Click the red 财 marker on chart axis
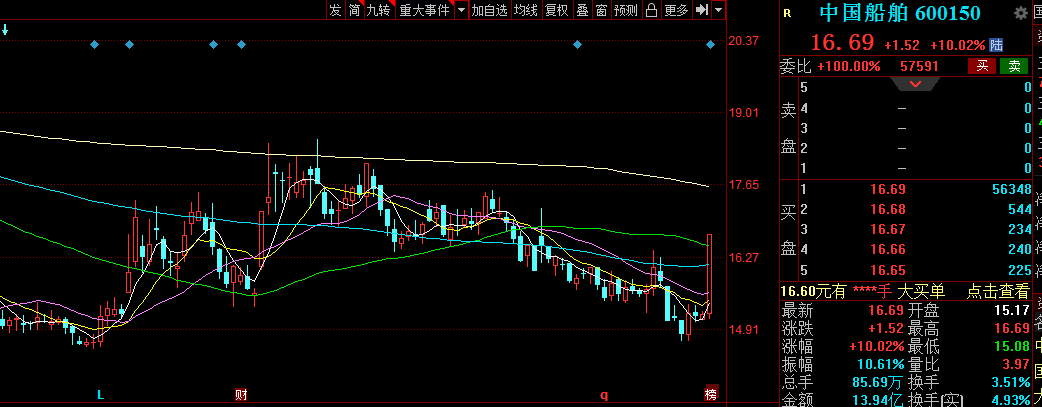Image resolution: width=1042 pixels, height=407 pixels. [241, 394]
